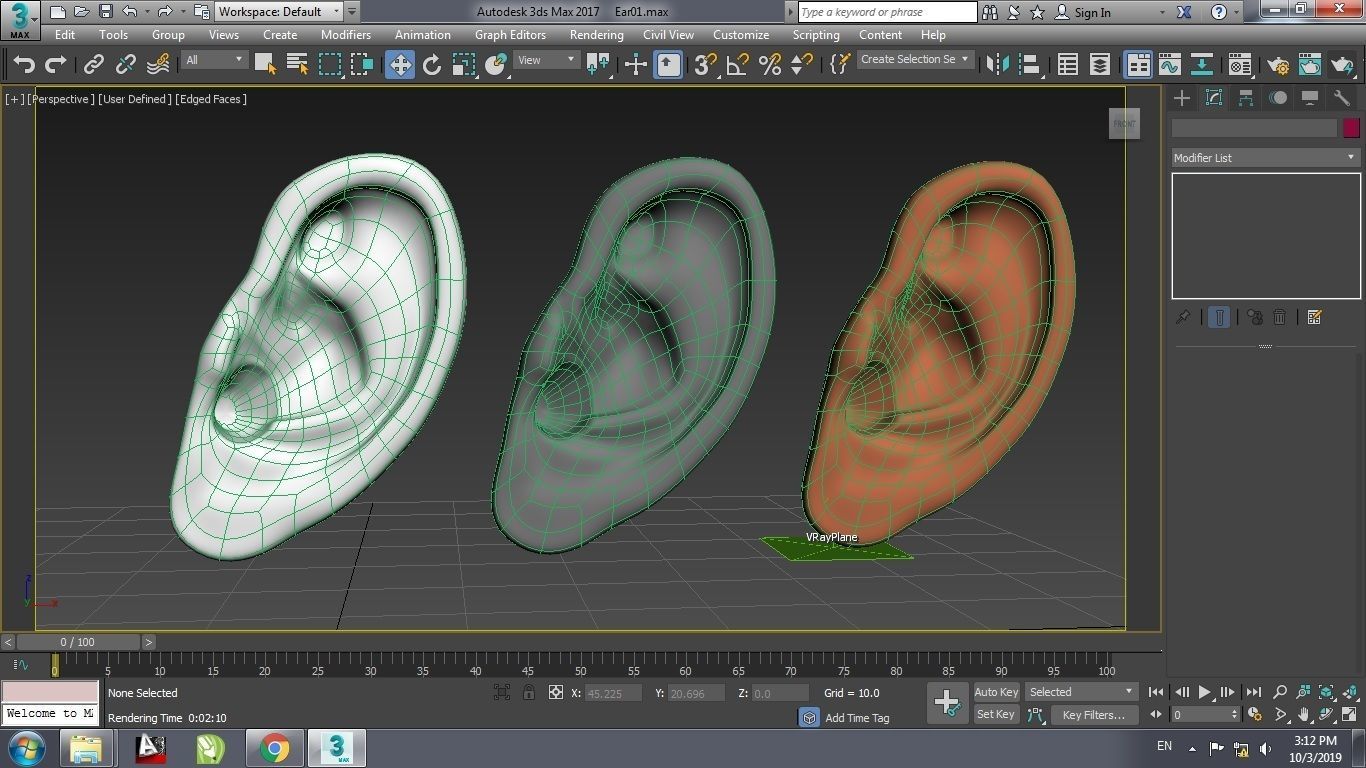Activate the Select Object tool

click(x=265, y=65)
